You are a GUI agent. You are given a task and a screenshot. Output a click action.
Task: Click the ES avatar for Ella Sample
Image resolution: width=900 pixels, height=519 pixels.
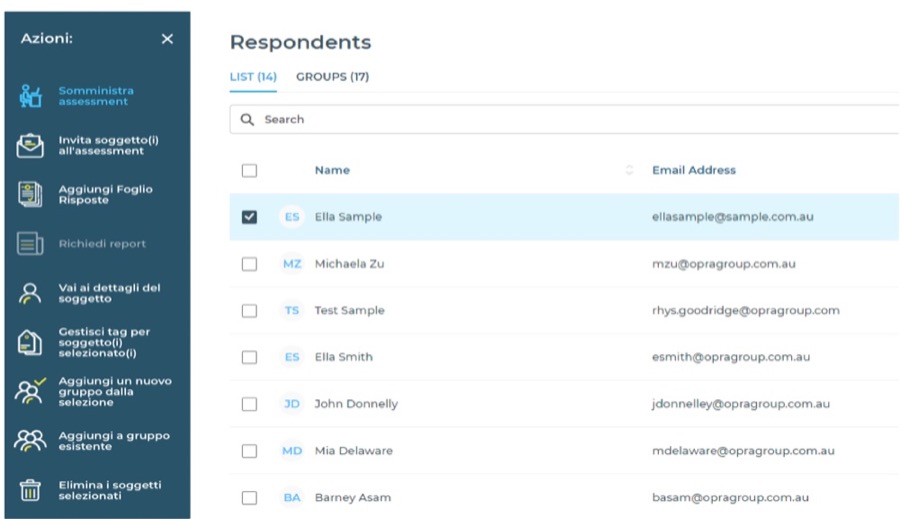coord(292,217)
